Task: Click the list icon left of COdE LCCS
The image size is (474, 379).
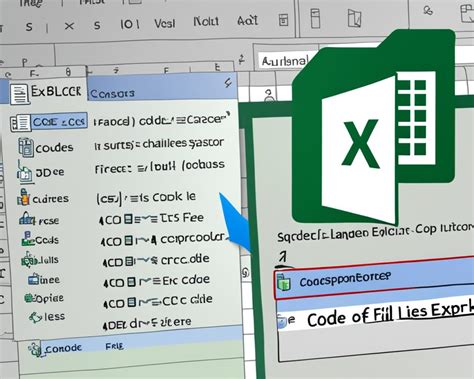Action: tap(20, 123)
